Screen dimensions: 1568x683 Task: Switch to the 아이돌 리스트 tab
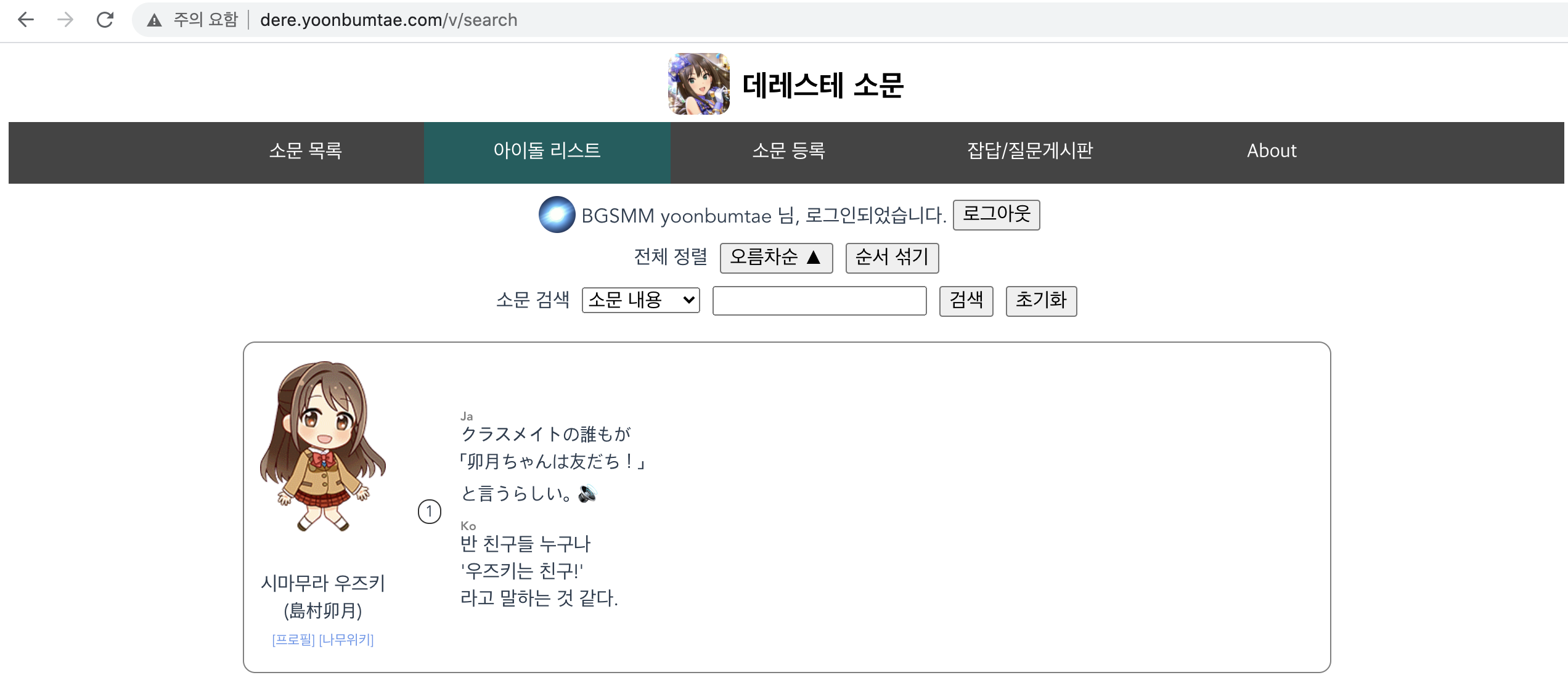(x=547, y=151)
